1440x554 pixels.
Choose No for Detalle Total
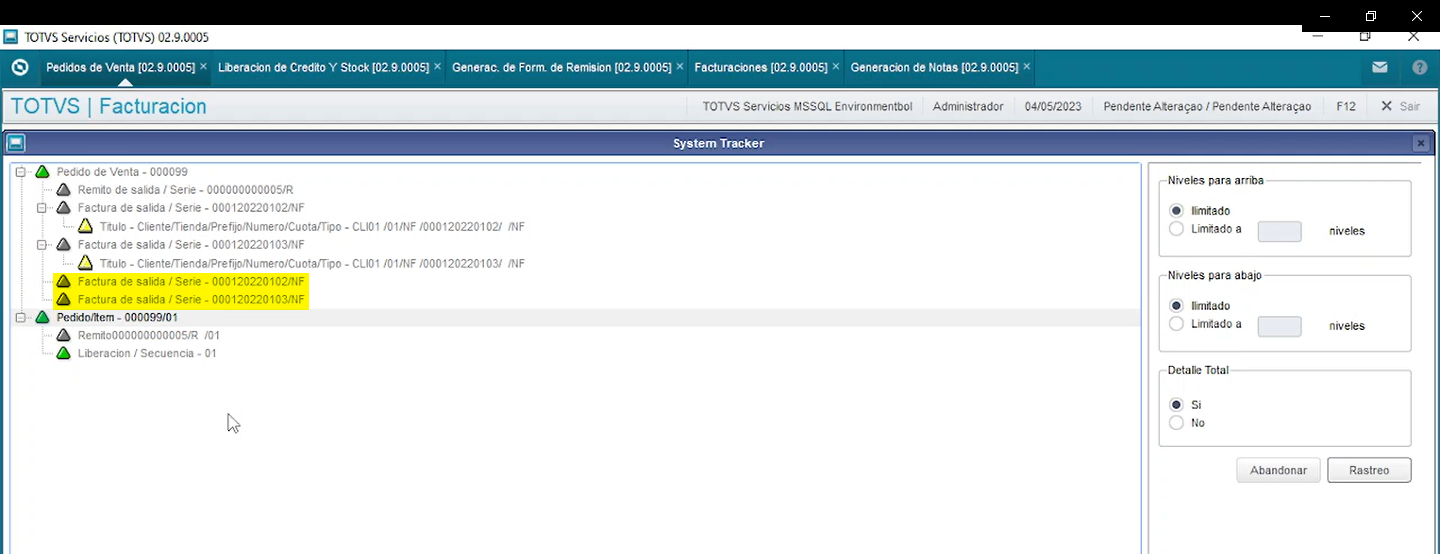pyautogui.click(x=1176, y=423)
